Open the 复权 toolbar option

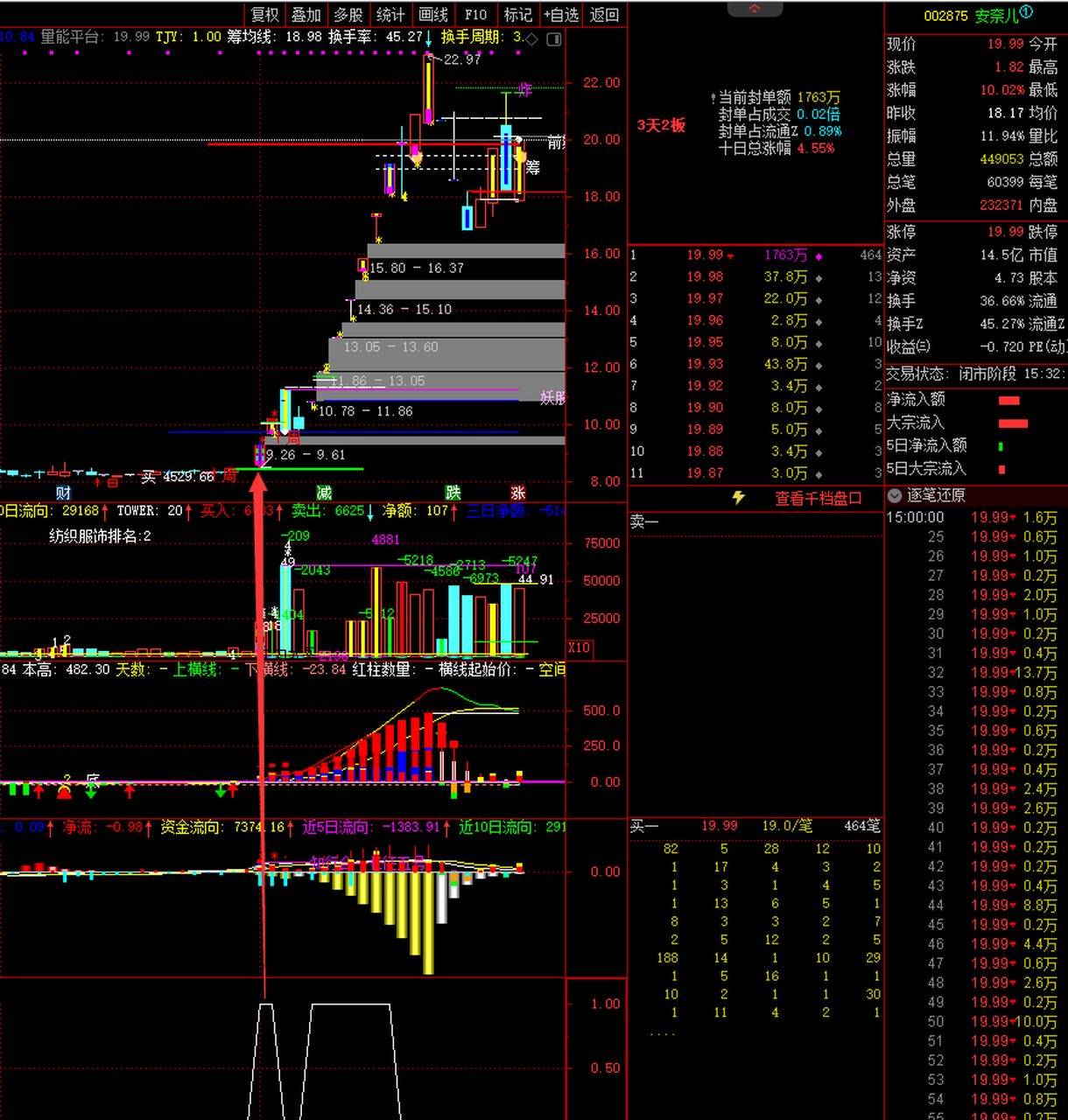pos(264,15)
